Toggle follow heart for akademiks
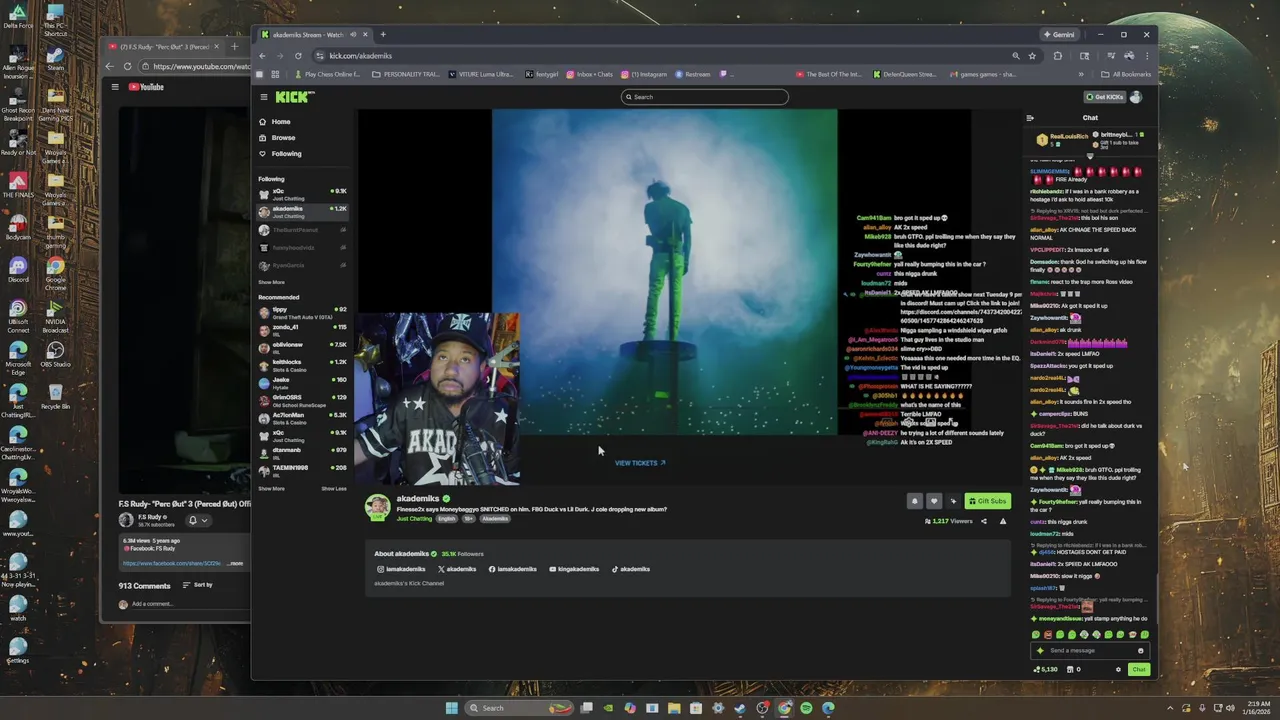The height and width of the screenshot is (720, 1280). (x=934, y=501)
